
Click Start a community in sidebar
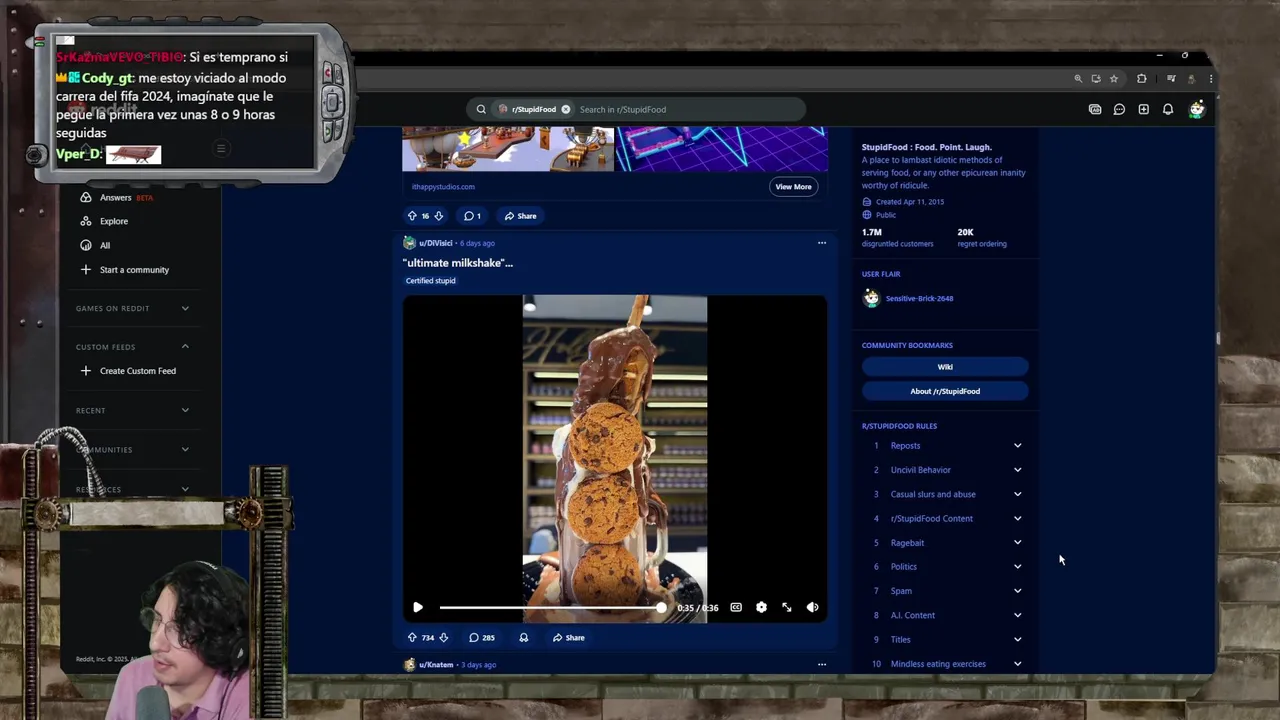click(134, 270)
